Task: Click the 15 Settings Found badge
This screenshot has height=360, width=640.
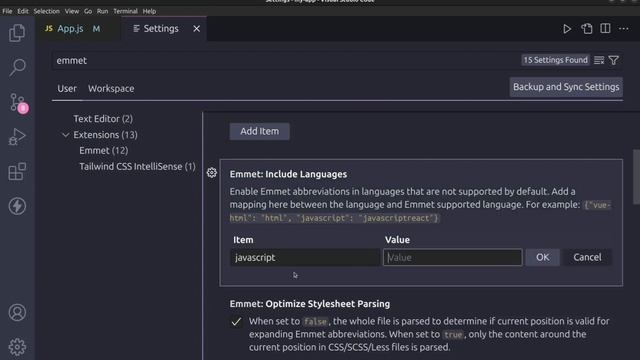Action: (556, 60)
